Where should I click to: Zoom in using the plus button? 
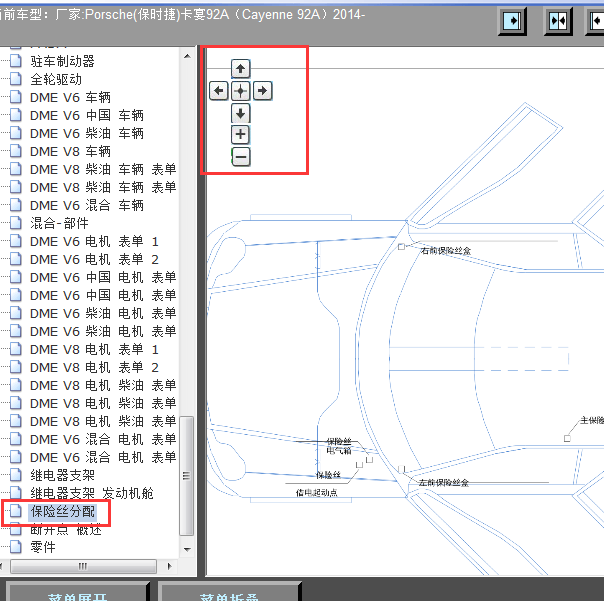[240, 134]
